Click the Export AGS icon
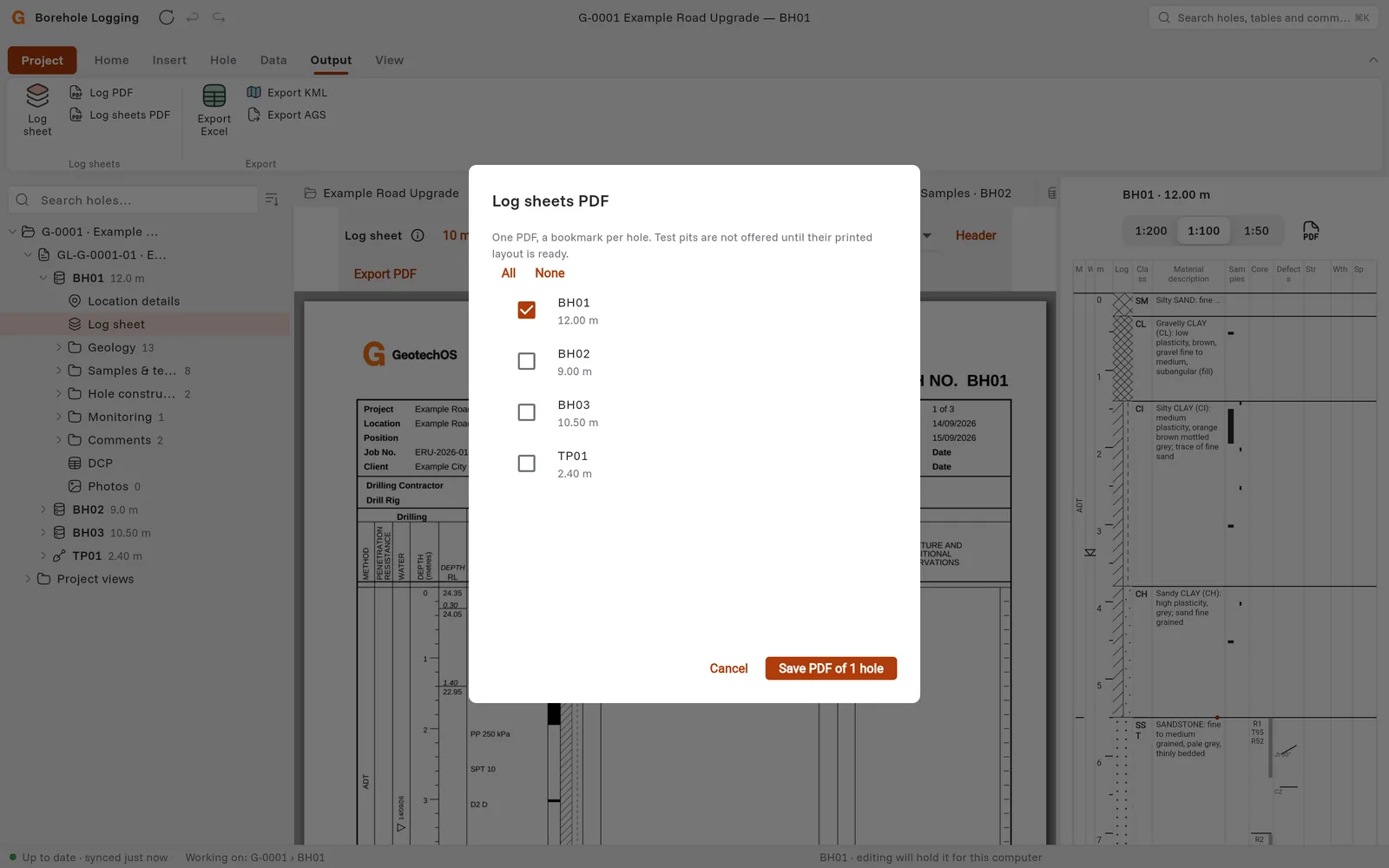This screenshot has height=868, width=1389. [x=253, y=115]
